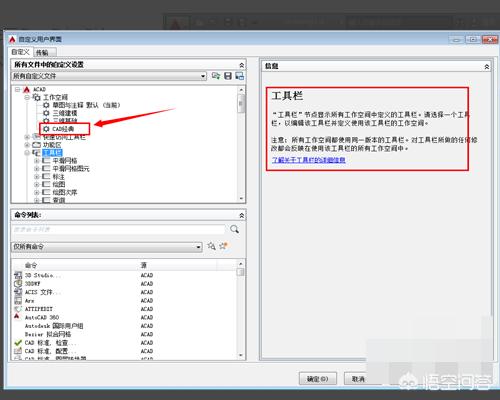Click the gear icon of 三维建模 workspace
Screen dimensions: 500x400
pos(46,113)
